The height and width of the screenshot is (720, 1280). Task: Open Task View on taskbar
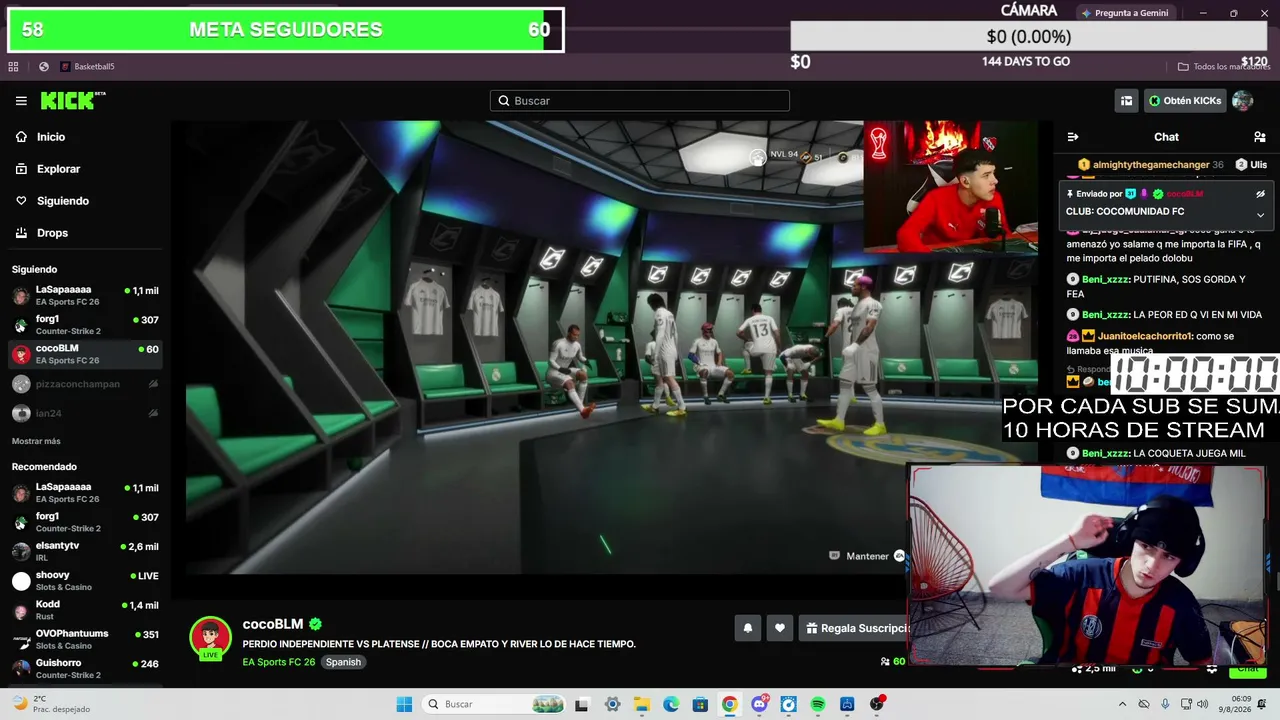pos(581,704)
